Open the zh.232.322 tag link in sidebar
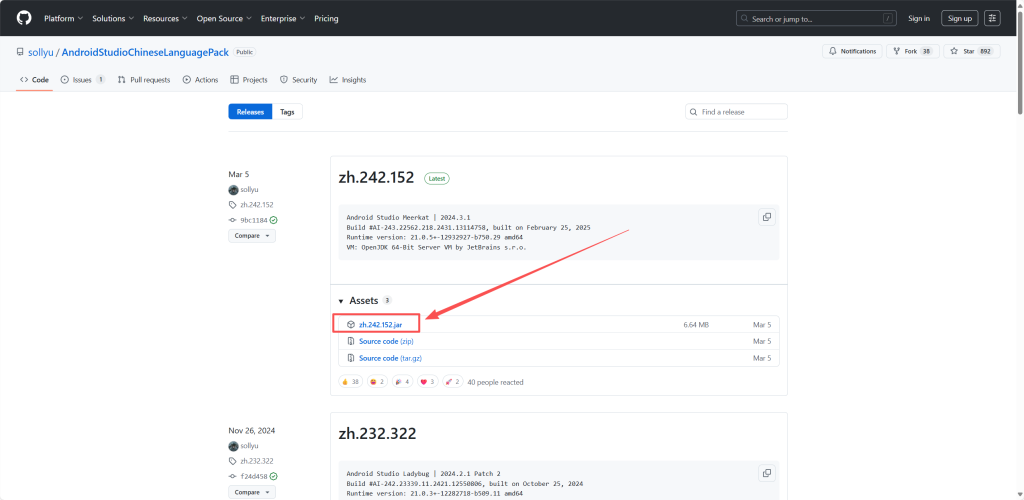 (257, 461)
